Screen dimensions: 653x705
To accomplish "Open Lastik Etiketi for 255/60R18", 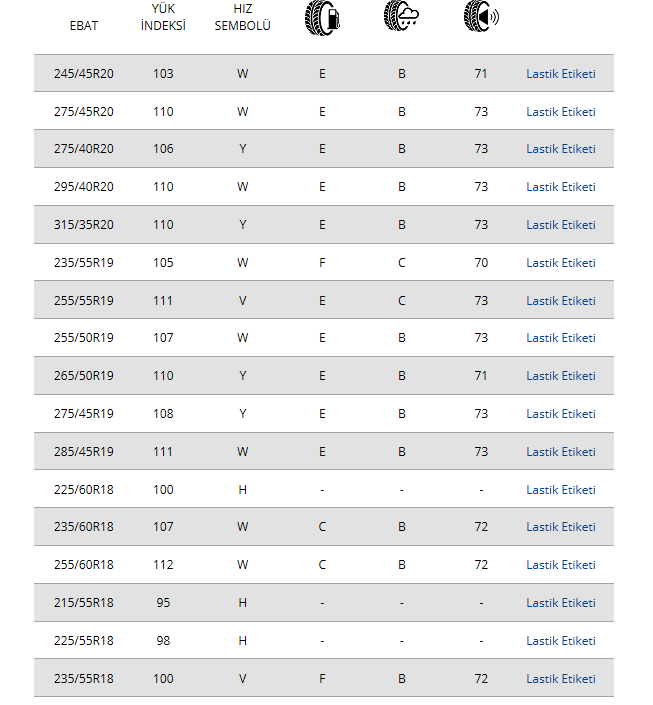I will 560,565.
